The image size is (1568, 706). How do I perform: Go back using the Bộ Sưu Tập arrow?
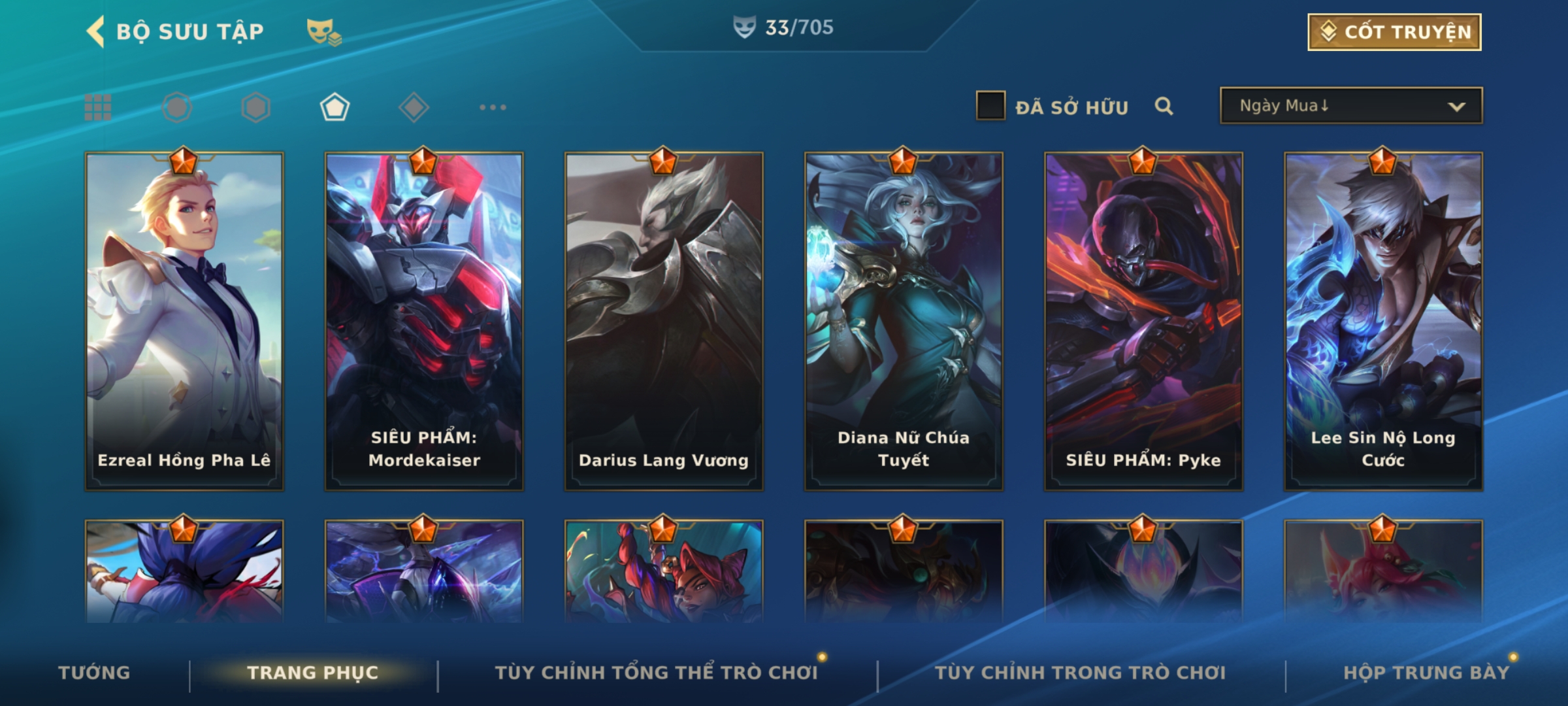point(95,31)
